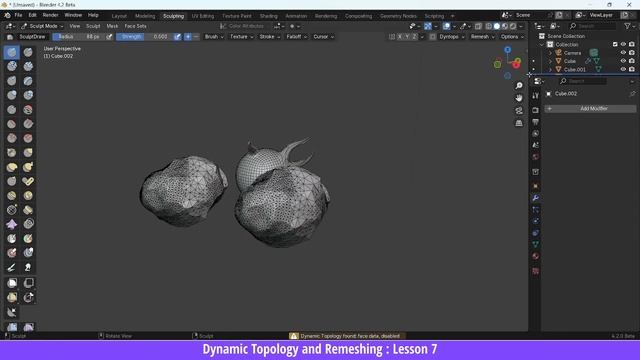Select the Mesh Filter tool with purple icon

tap(11, 224)
